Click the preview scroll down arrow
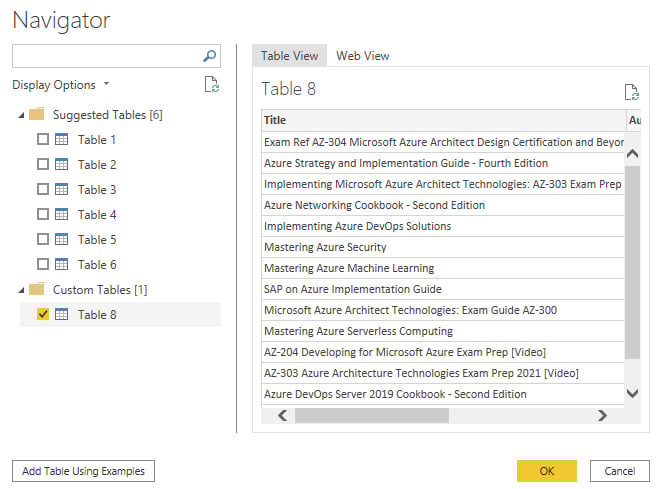This screenshot has height=489, width=657. pos(632,393)
